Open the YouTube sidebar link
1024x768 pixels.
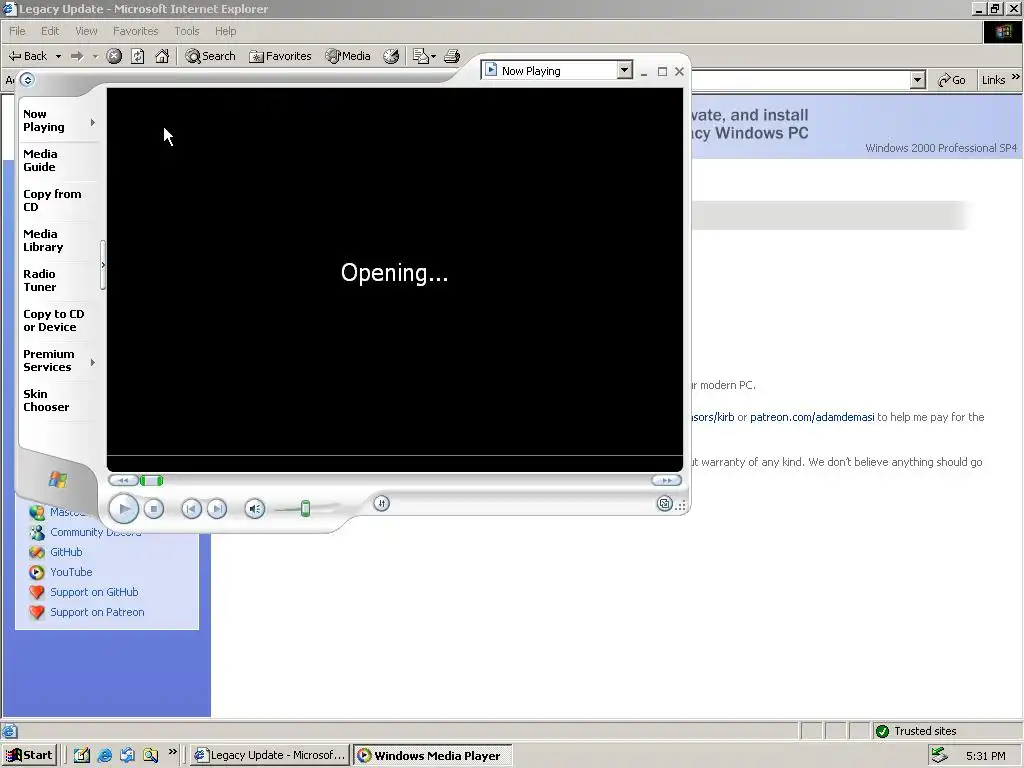pyautogui.click(x=71, y=572)
